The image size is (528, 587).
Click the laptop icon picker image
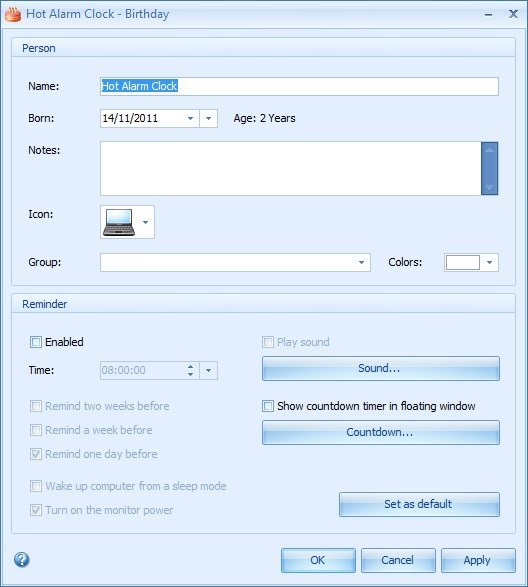[119, 222]
